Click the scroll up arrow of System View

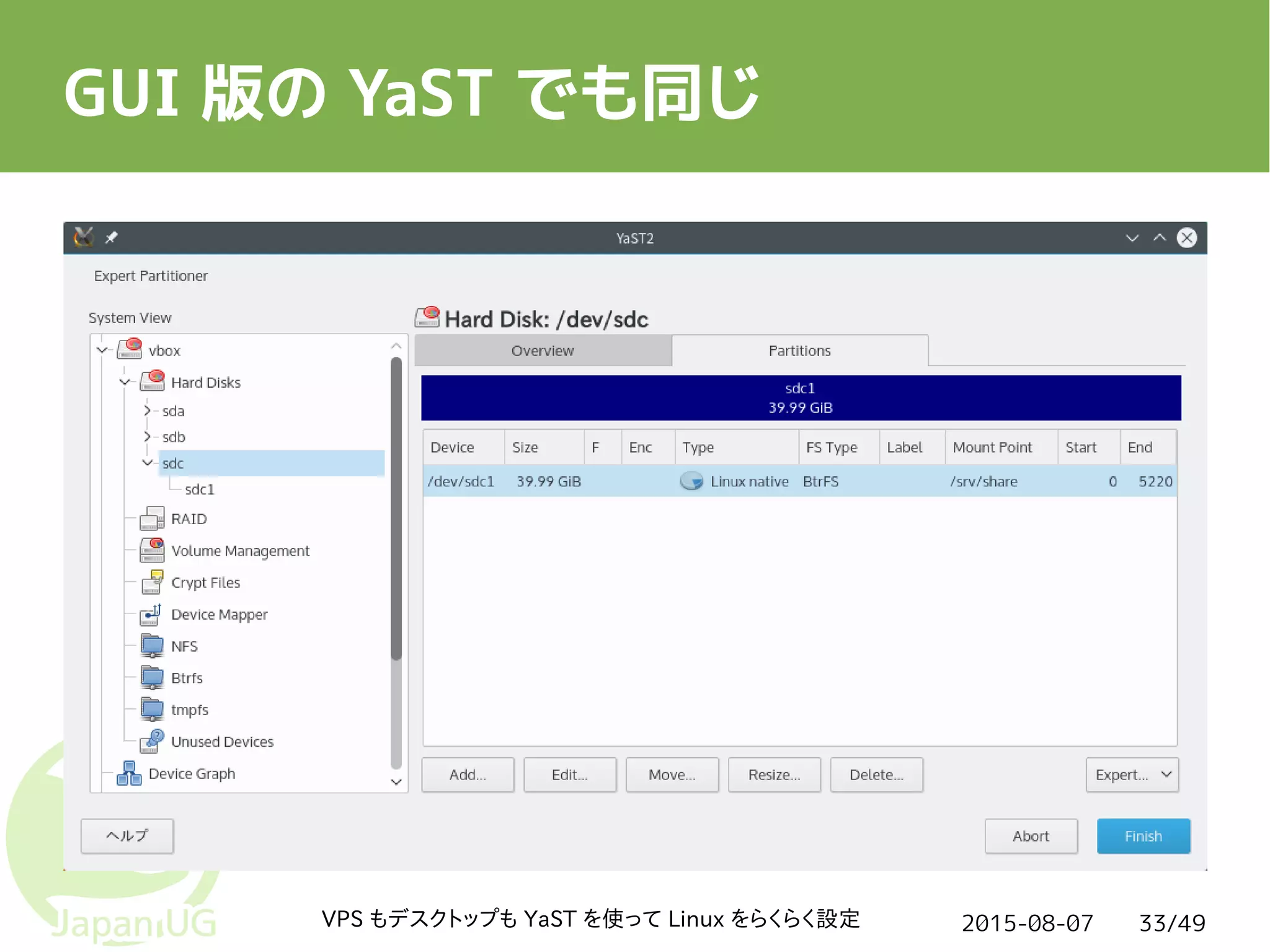click(x=396, y=345)
